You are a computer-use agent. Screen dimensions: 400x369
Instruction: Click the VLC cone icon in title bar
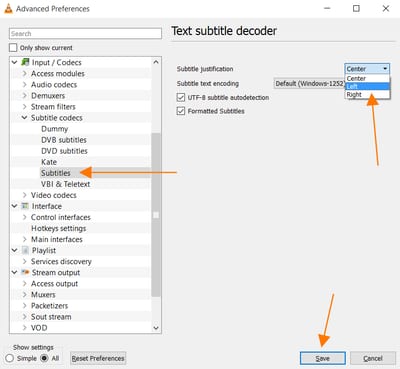8,9
